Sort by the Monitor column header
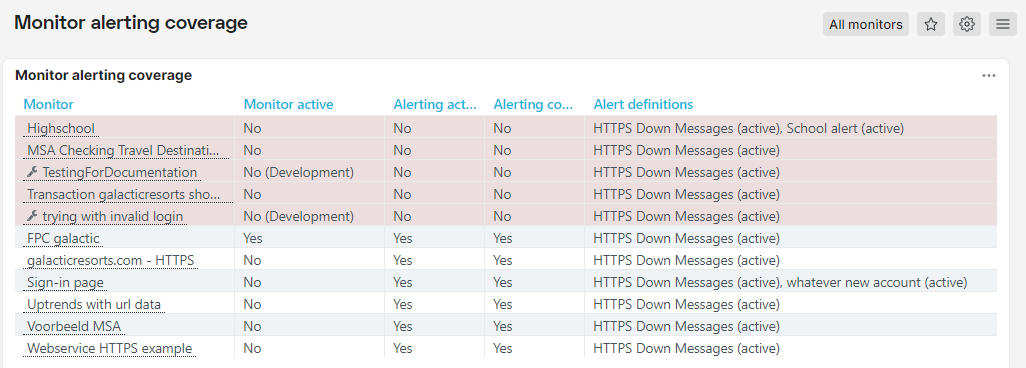The height and width of the screenshot is (368, 1026). tap(48, 104)
